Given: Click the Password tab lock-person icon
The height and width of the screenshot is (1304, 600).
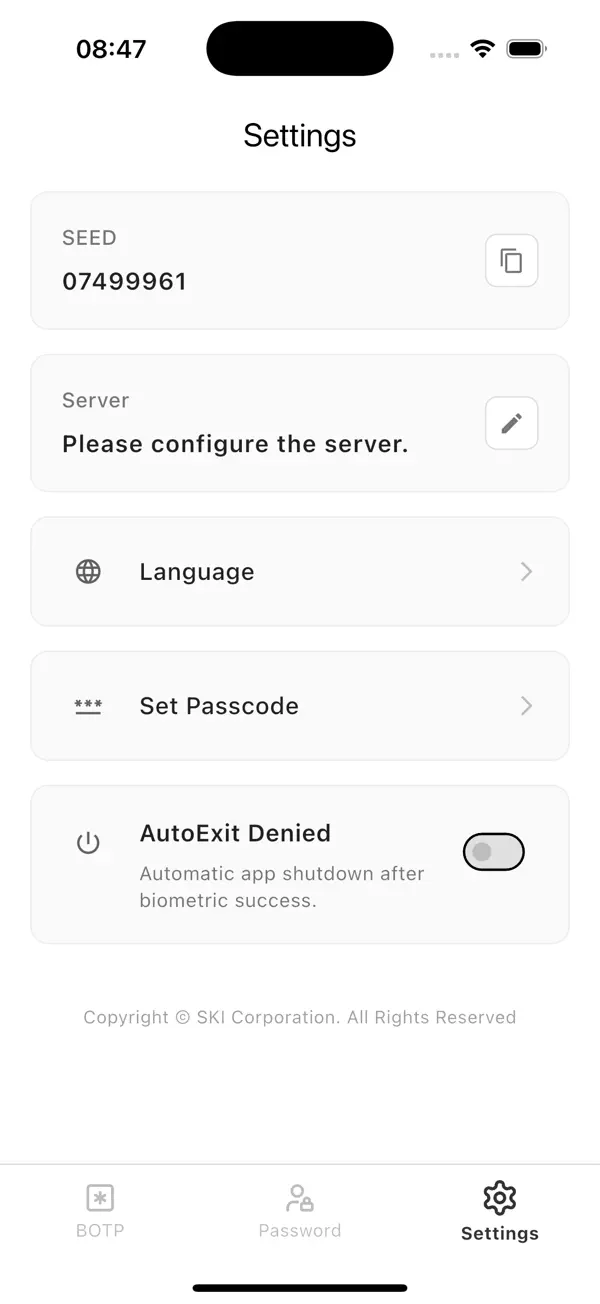Looking at the screenshot, I should point(299,1195).
